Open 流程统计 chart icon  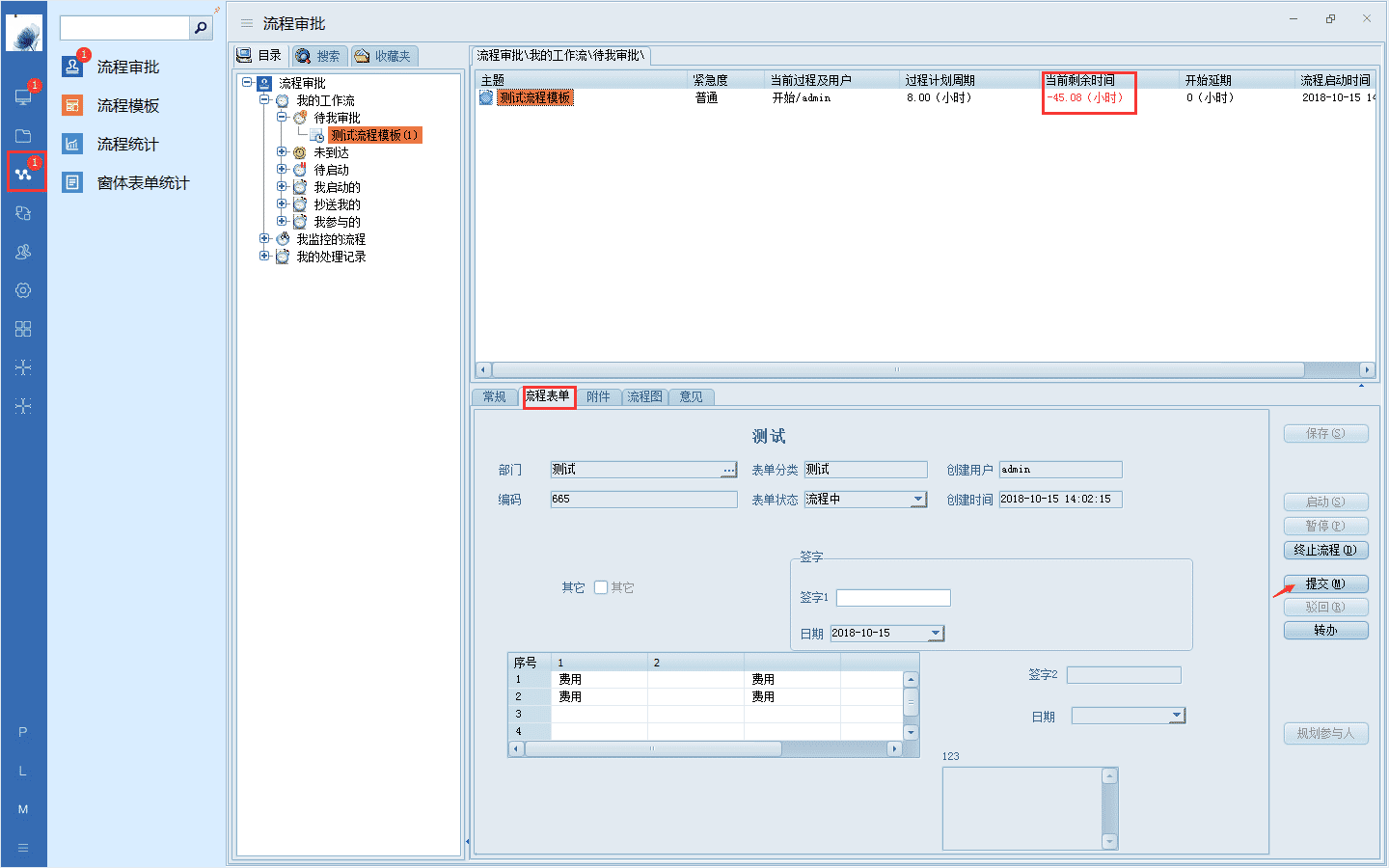72,144
